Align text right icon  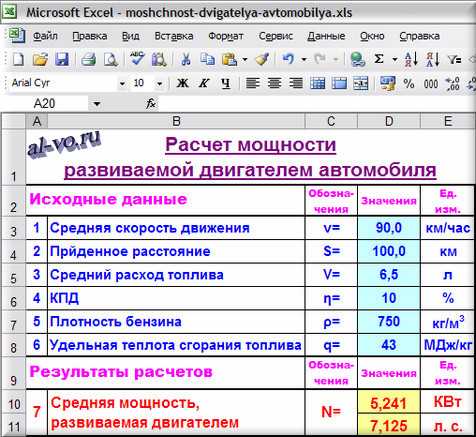[296, 83]
